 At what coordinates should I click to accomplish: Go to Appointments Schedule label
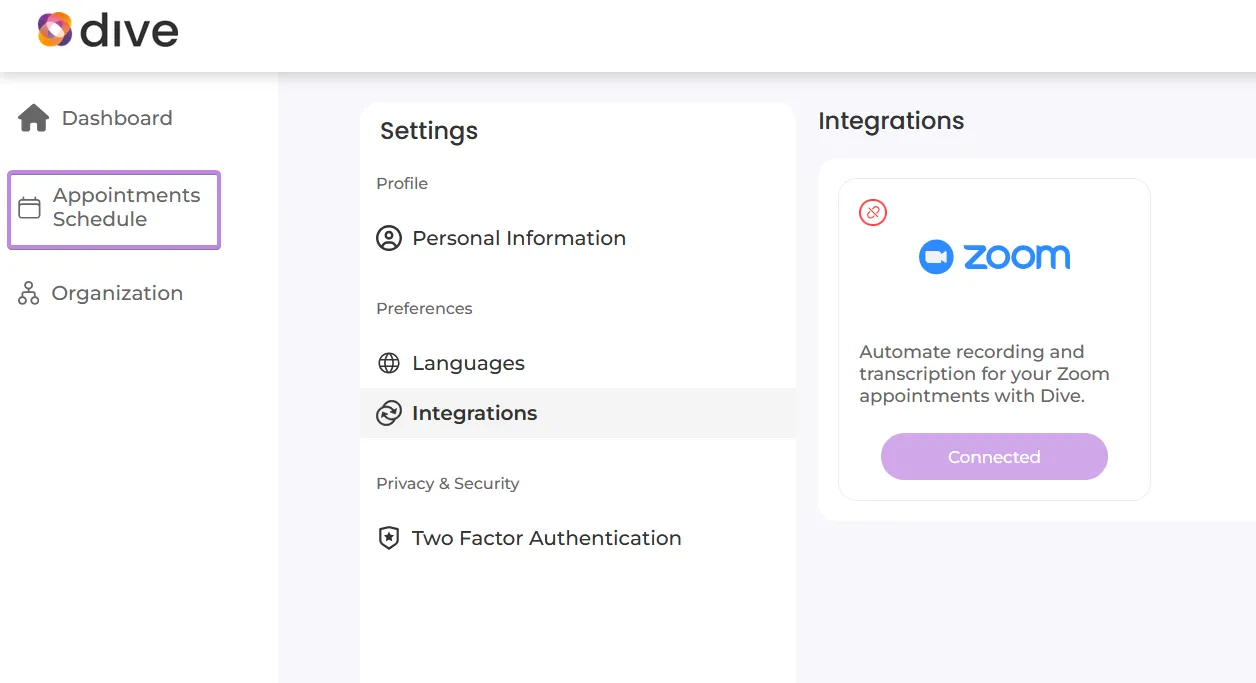pos(127,207)
